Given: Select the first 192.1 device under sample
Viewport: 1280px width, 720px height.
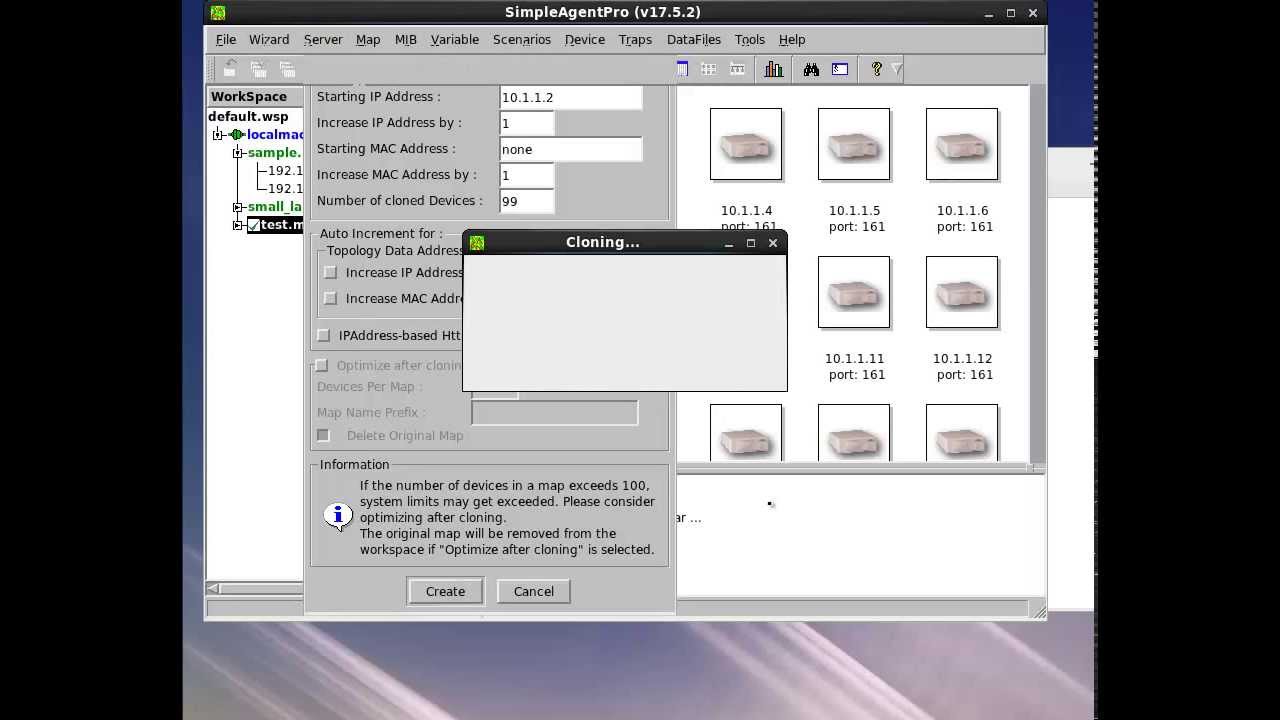Looking at the screenshot, I should tap(285, 171).
